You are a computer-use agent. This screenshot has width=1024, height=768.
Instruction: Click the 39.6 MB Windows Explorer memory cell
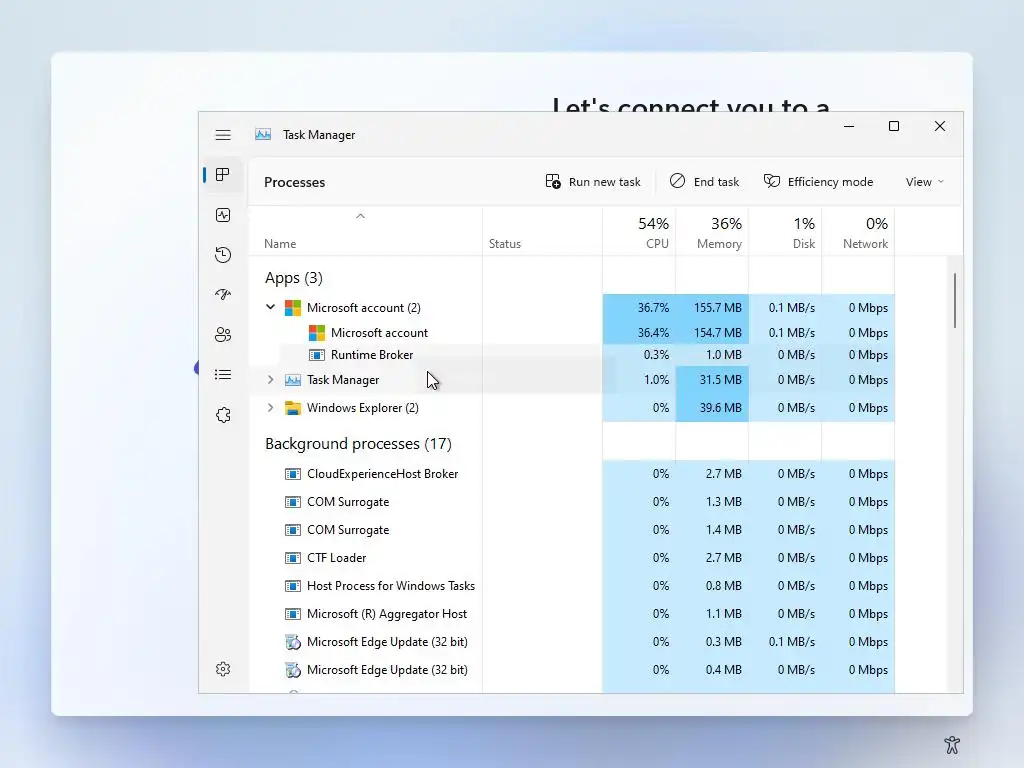point(712,408)
